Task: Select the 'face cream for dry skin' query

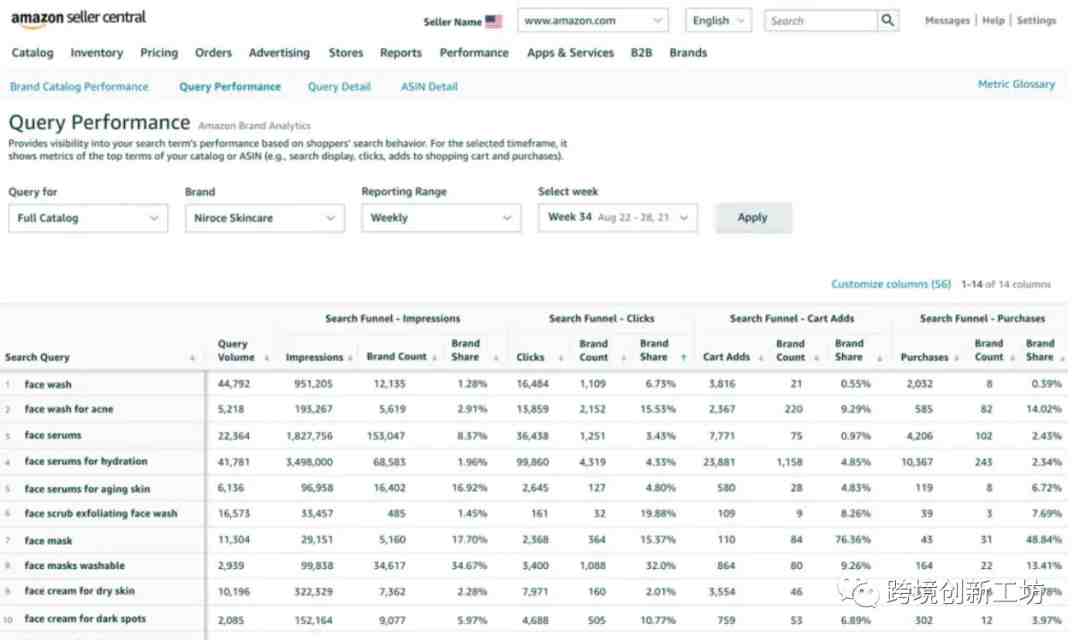Action: [x=80, y=591]
